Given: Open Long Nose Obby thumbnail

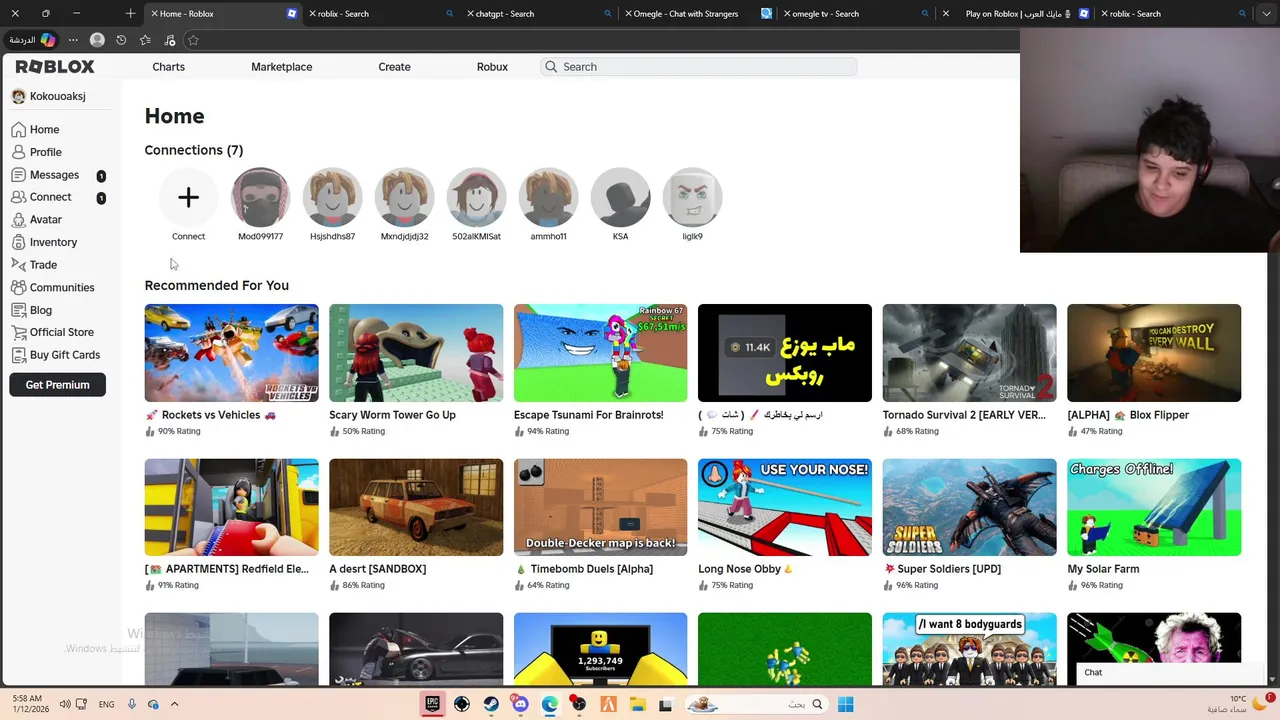Looking at the screenshot, I should (785, 507).
